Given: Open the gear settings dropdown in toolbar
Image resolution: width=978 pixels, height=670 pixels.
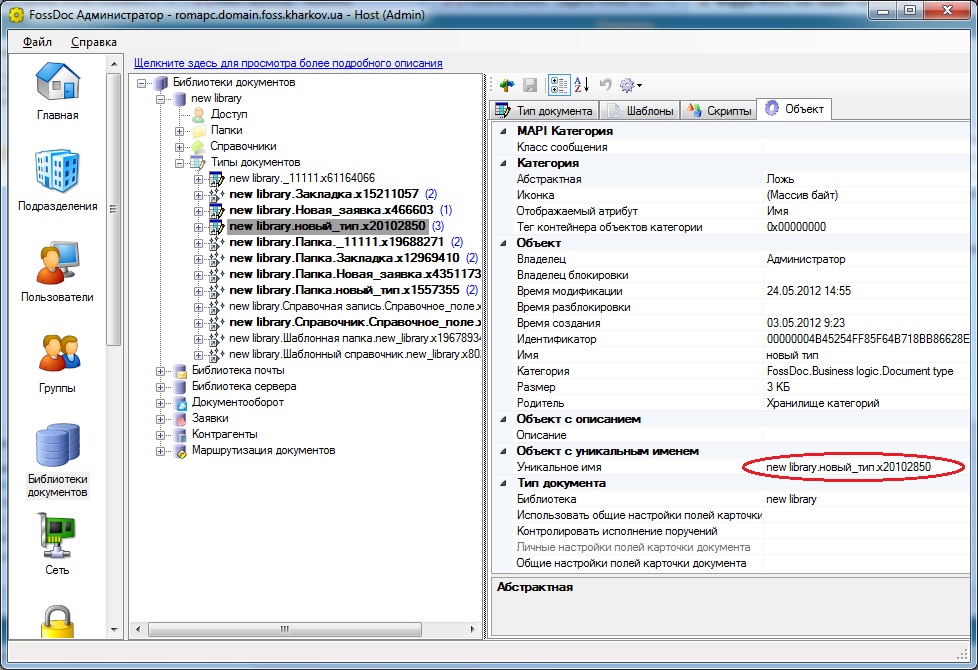Looking at the screenshot, I should pos(630,85).
